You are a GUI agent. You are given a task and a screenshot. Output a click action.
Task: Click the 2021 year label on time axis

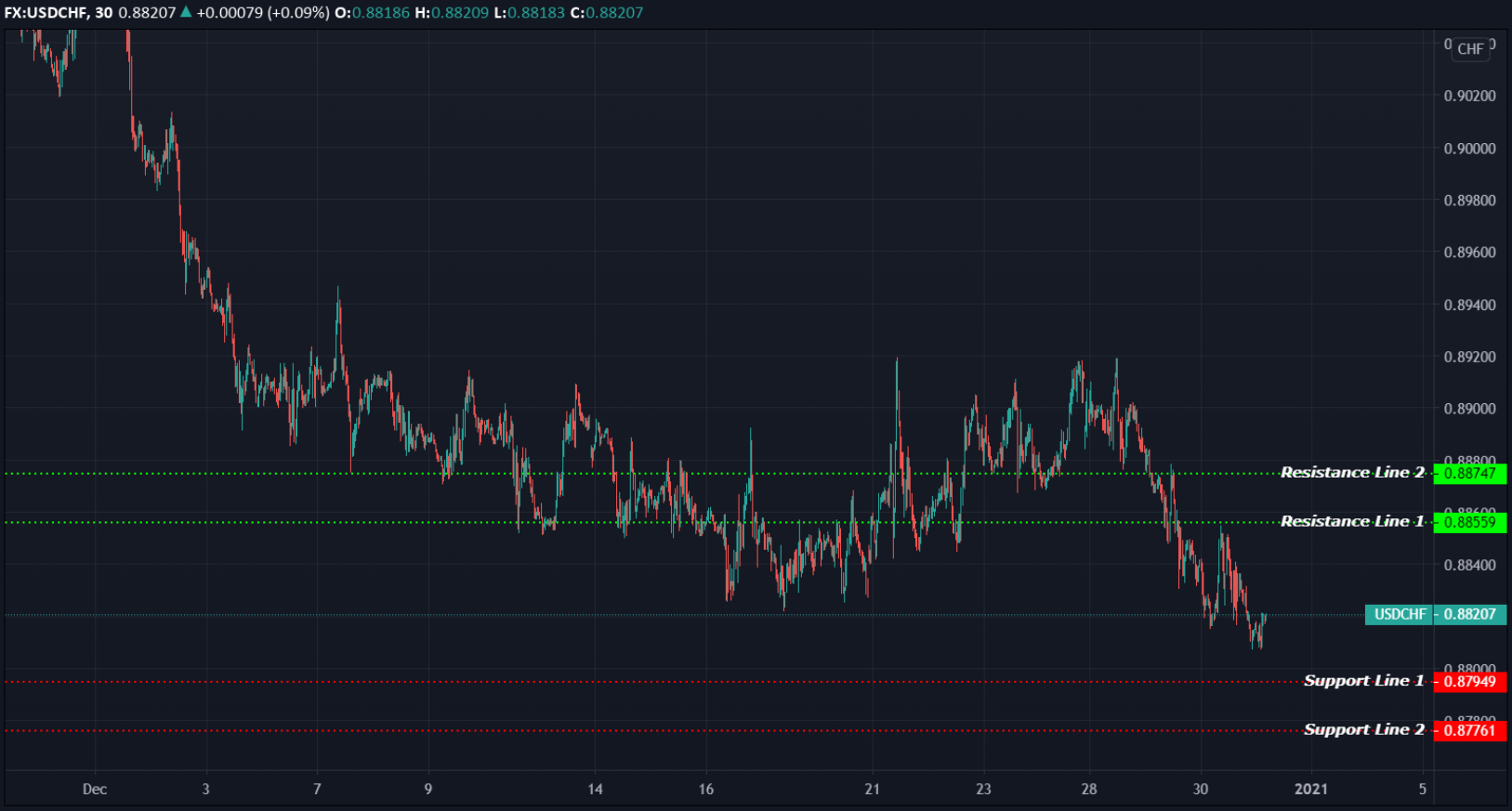pyautogui.click(x=1311, y=790)
